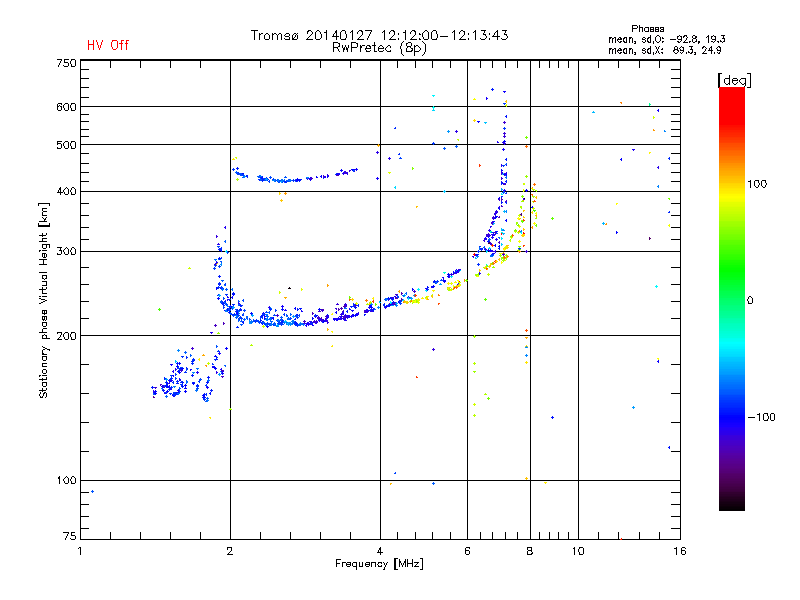Viewport: 800px width, 600px height.
Task: Click the '600' height axis label
Action: click(66, 107)
